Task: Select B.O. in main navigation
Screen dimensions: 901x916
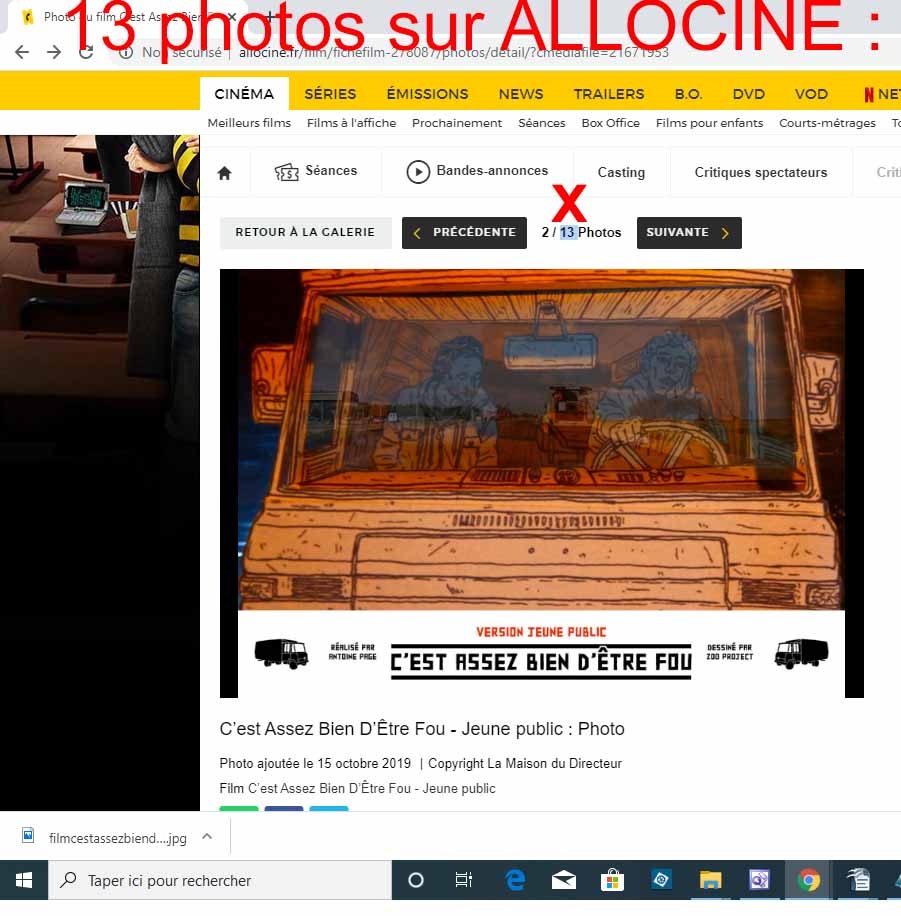Action: coord(688,94)
